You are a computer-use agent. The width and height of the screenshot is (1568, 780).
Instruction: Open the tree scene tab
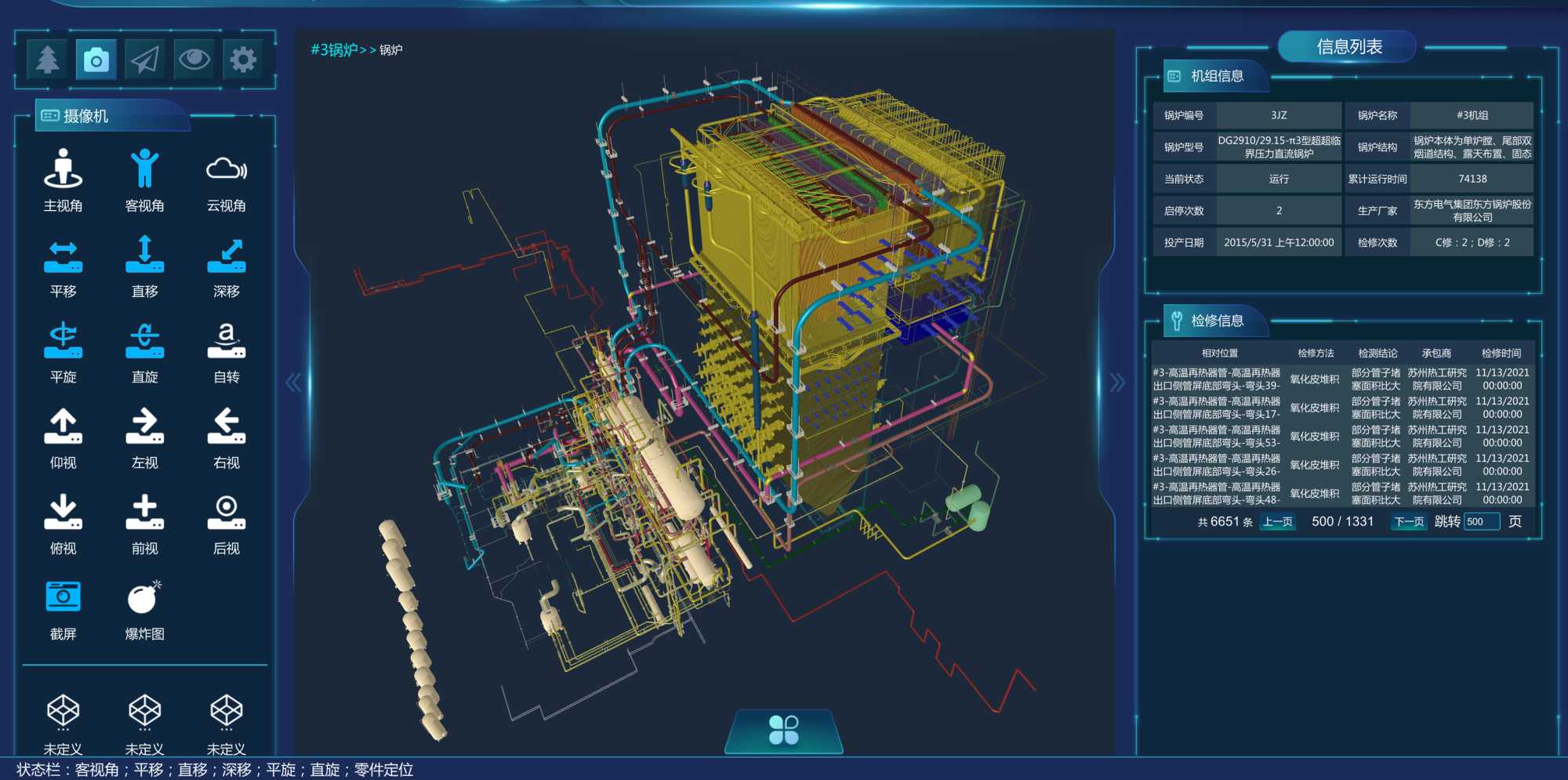click(x=48, y=60)
